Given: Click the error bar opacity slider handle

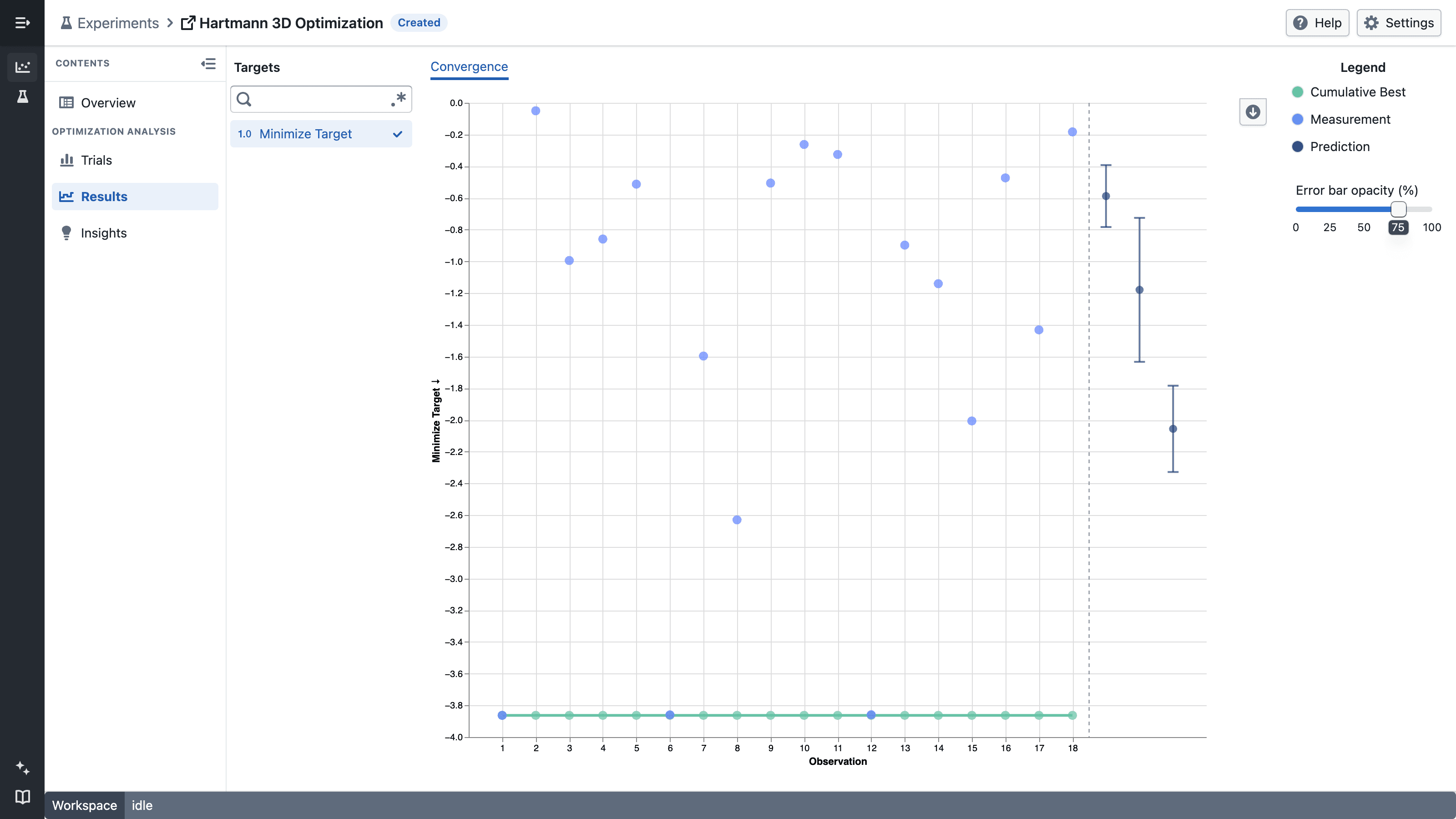Looking at the screenshot, I should click(x=1398, y=209).
